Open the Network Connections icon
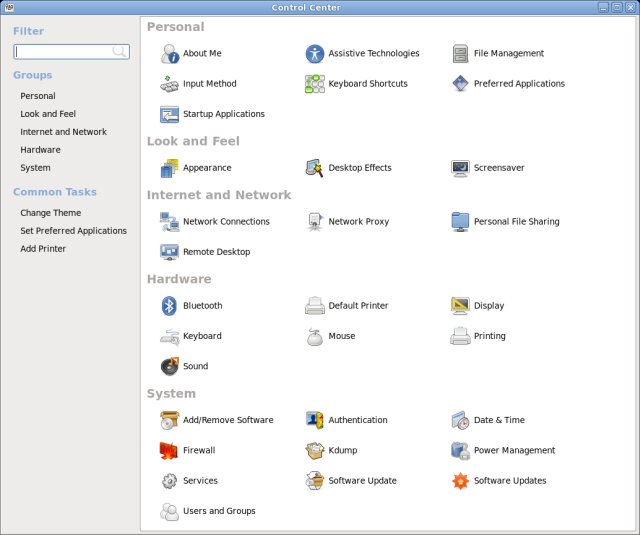 pos(169,222)
